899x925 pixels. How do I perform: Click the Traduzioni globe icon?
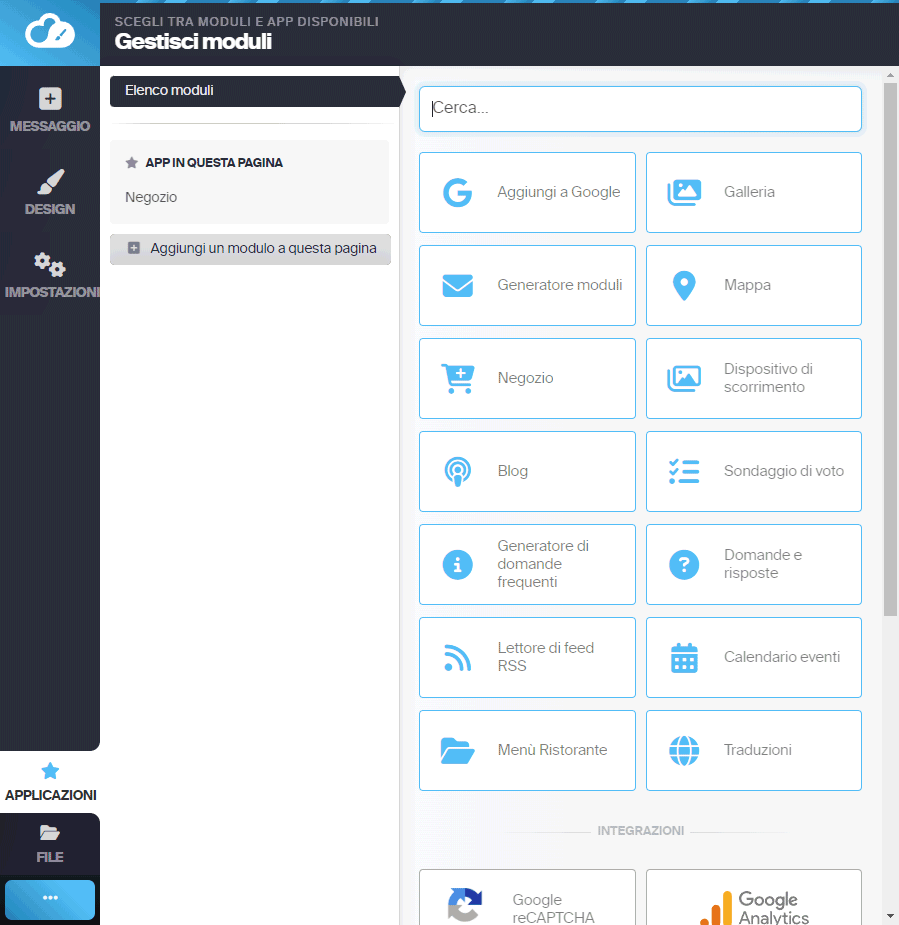pos(684,750)
